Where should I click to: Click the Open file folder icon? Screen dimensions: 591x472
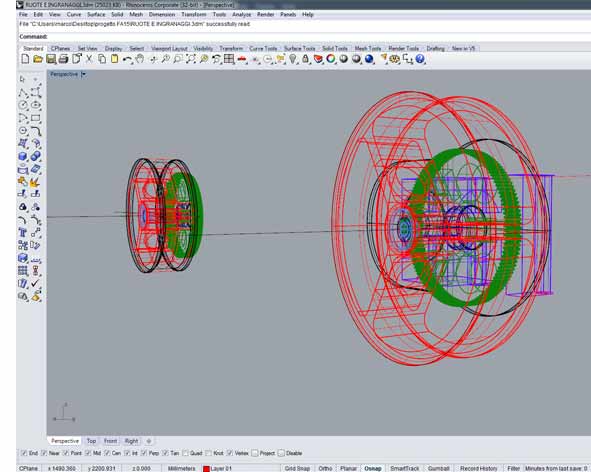tap(38, 59)
